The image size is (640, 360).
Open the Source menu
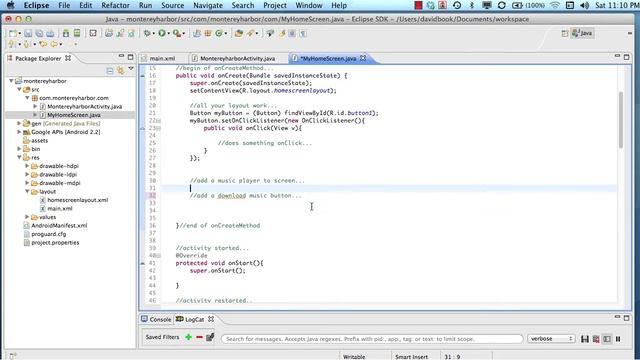point(172,5)
